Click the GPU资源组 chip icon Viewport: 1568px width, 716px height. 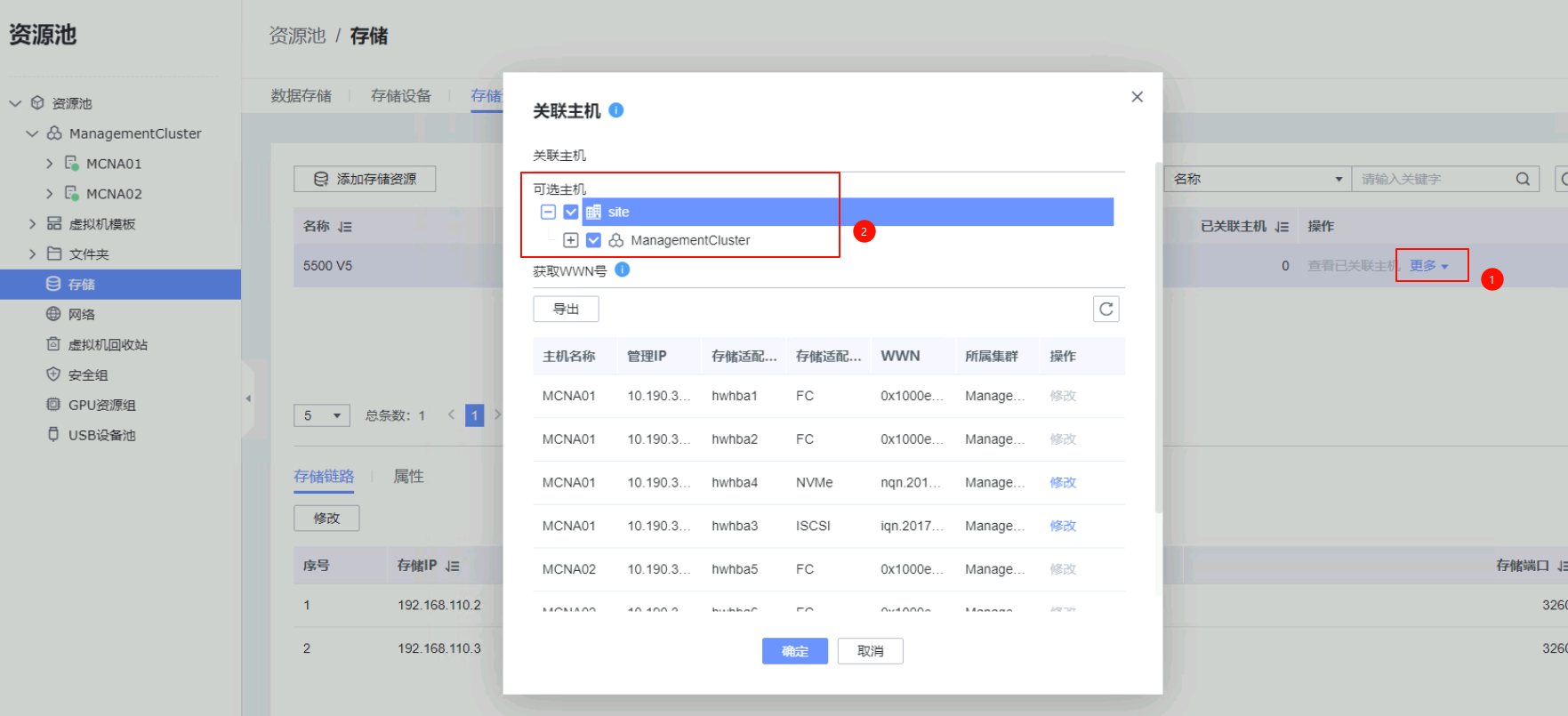point(53,405)
